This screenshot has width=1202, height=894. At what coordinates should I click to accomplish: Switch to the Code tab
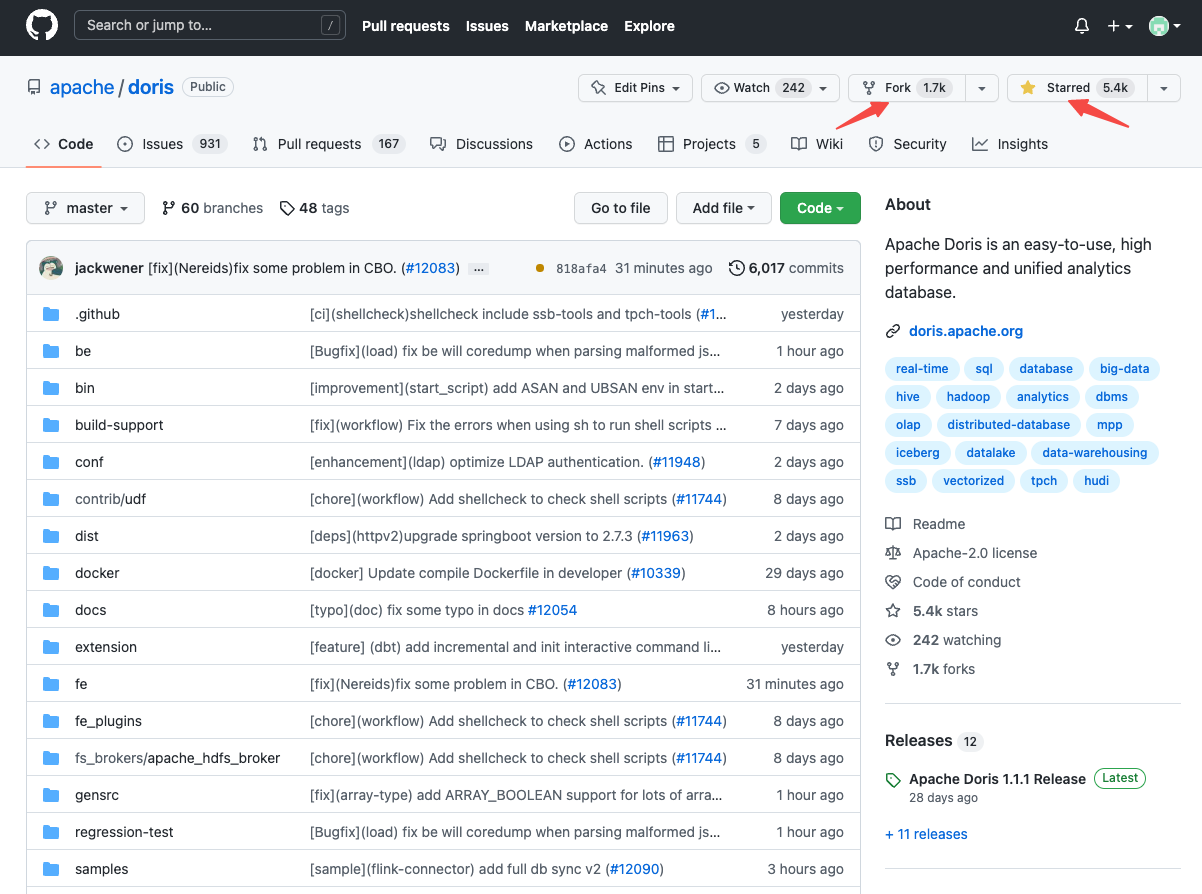pos(64,144)
